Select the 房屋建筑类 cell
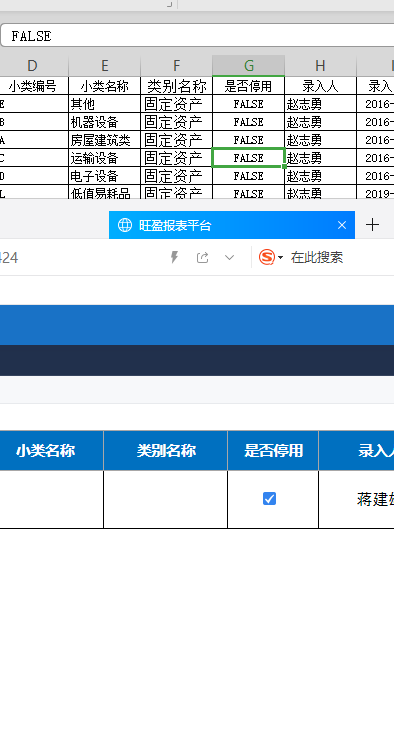Screen dimensions: 394x744 tap(104, 140)
